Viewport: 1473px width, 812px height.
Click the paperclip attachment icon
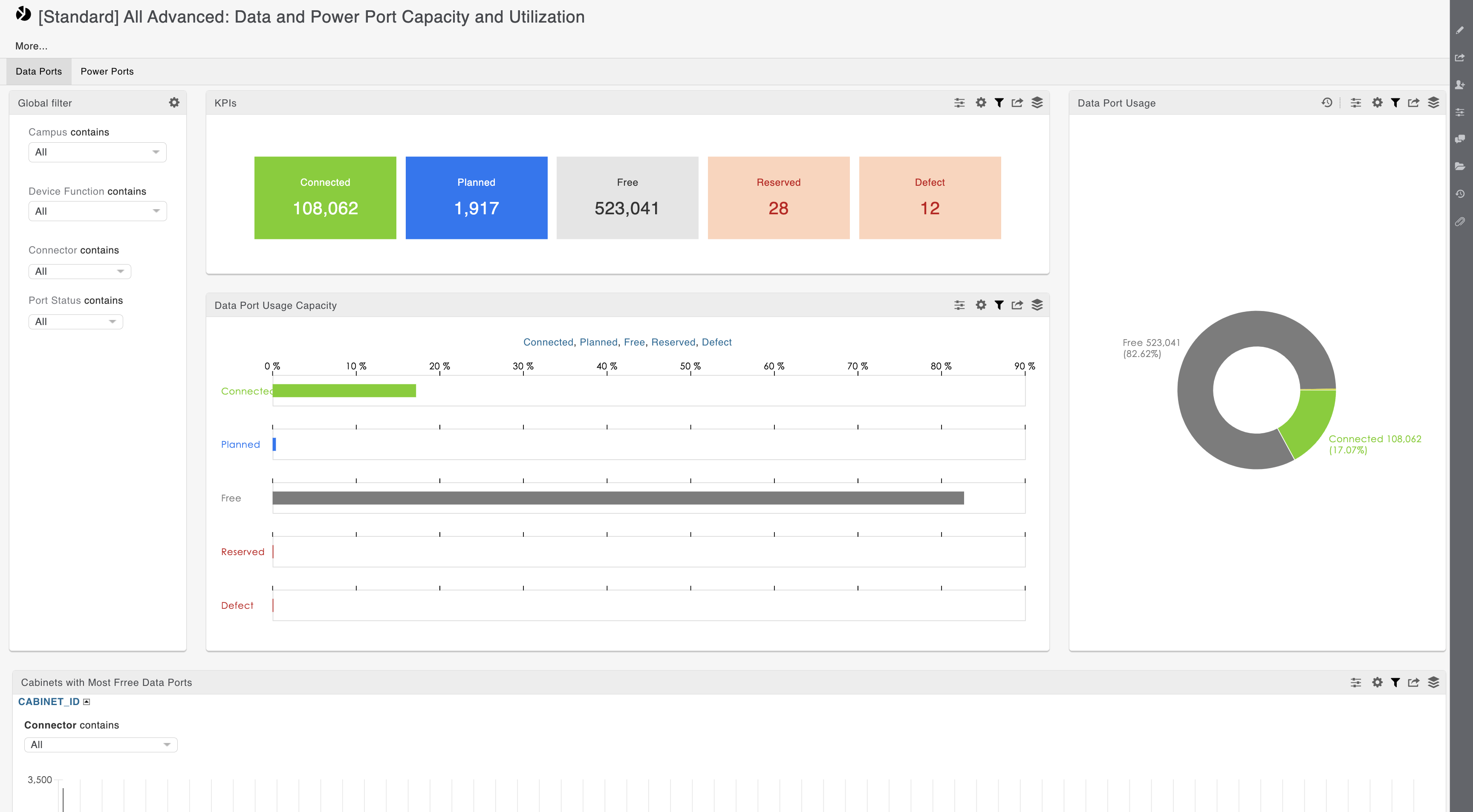[1460, 221]
